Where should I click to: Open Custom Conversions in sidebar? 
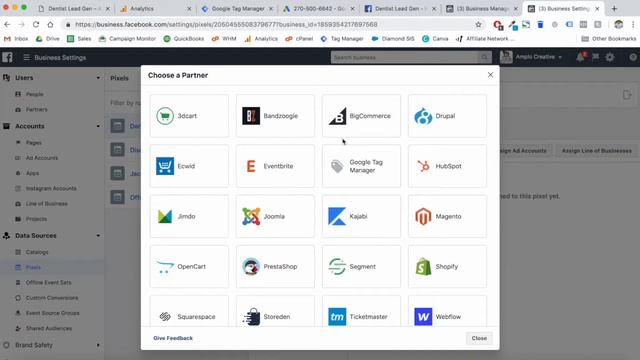(51, 298)
